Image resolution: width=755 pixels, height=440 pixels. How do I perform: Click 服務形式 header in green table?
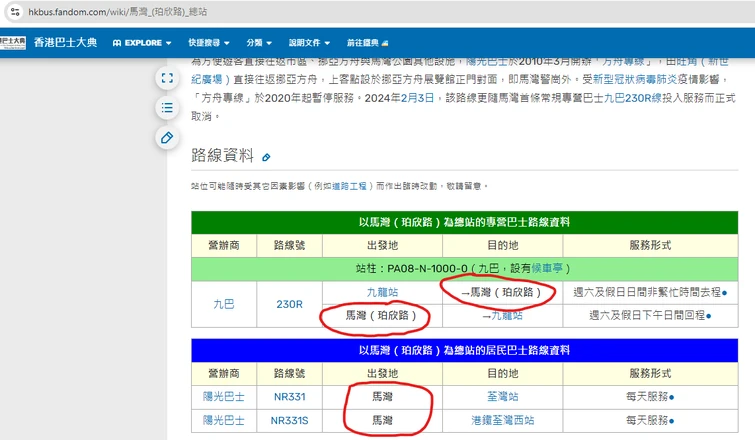click(x=650, y=245)
